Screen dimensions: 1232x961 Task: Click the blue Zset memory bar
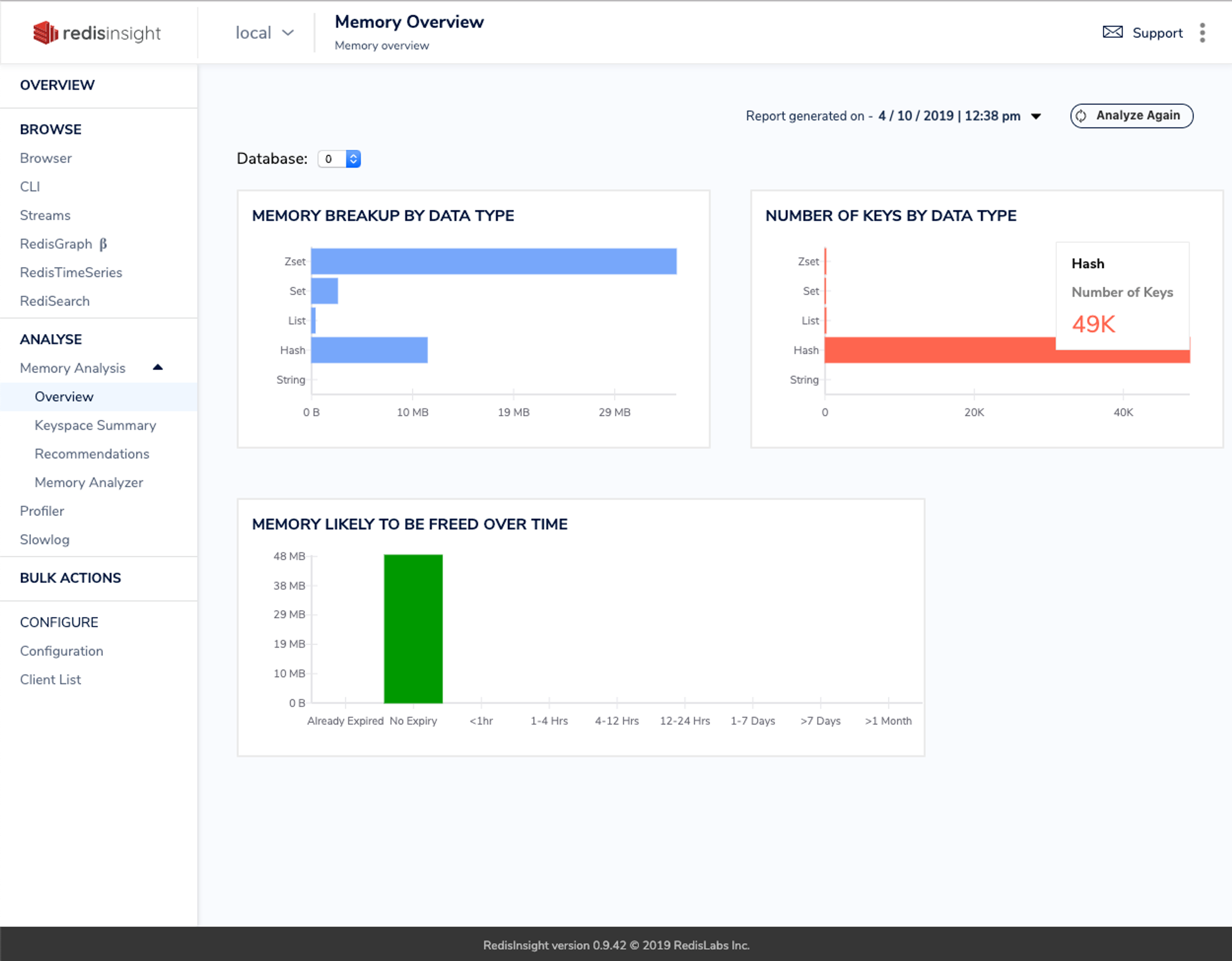pyautogui.click(x=493, y=261)
